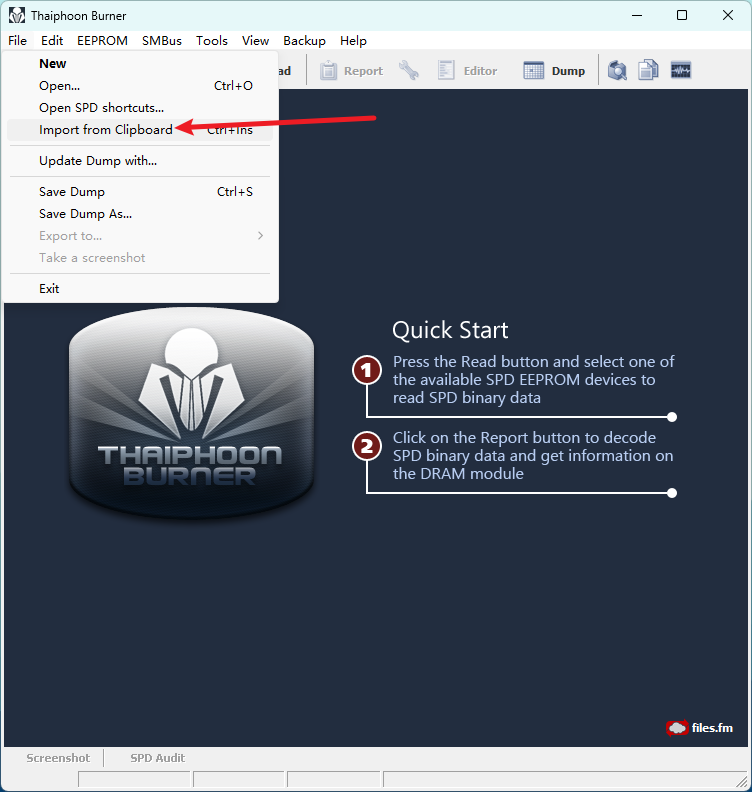Image resolution: width=752 pixels, height=792 pixels.
Task: Choose Update Dump with... menu entry
Action: click(x=140, y=161)
